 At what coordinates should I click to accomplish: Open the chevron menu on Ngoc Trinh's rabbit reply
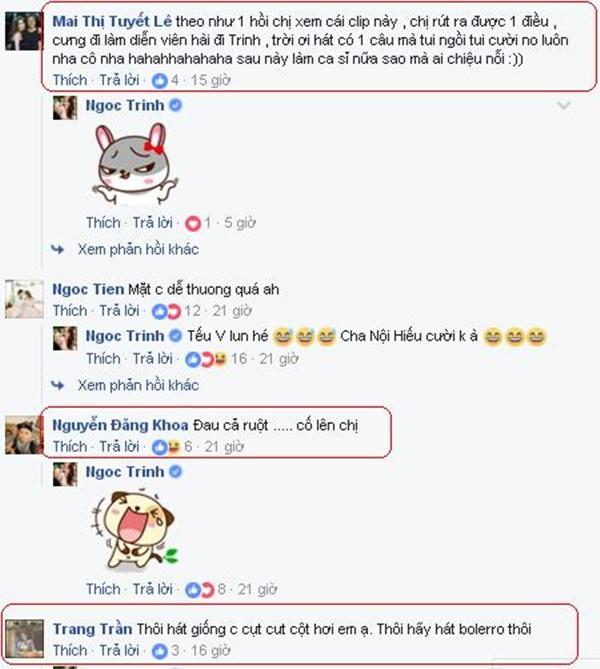(x=564, y=105)
